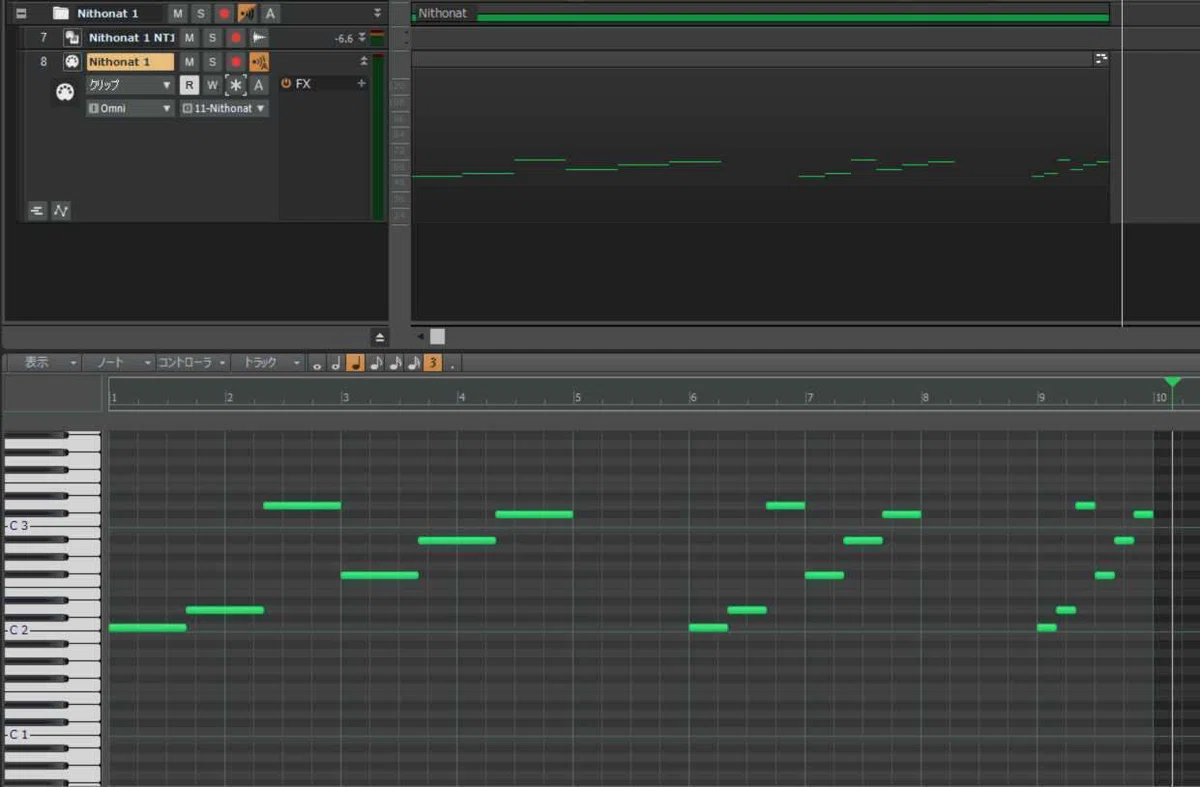
Task: Select sixteenth note duration
Action: click(394, 363)
